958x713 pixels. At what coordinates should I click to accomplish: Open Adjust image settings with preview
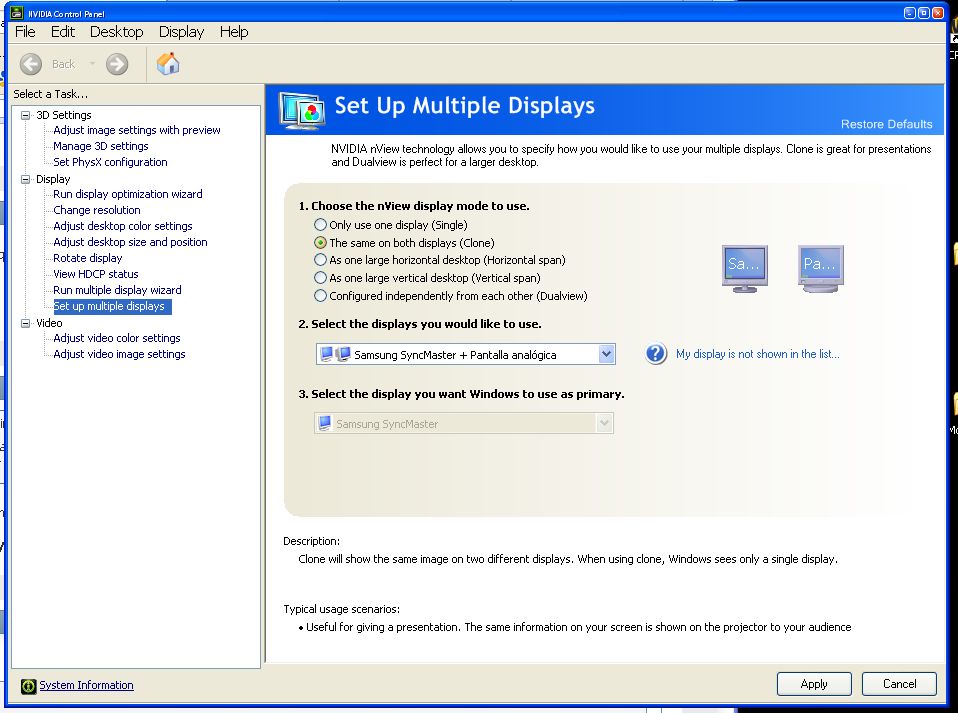(x=137, y=130)
